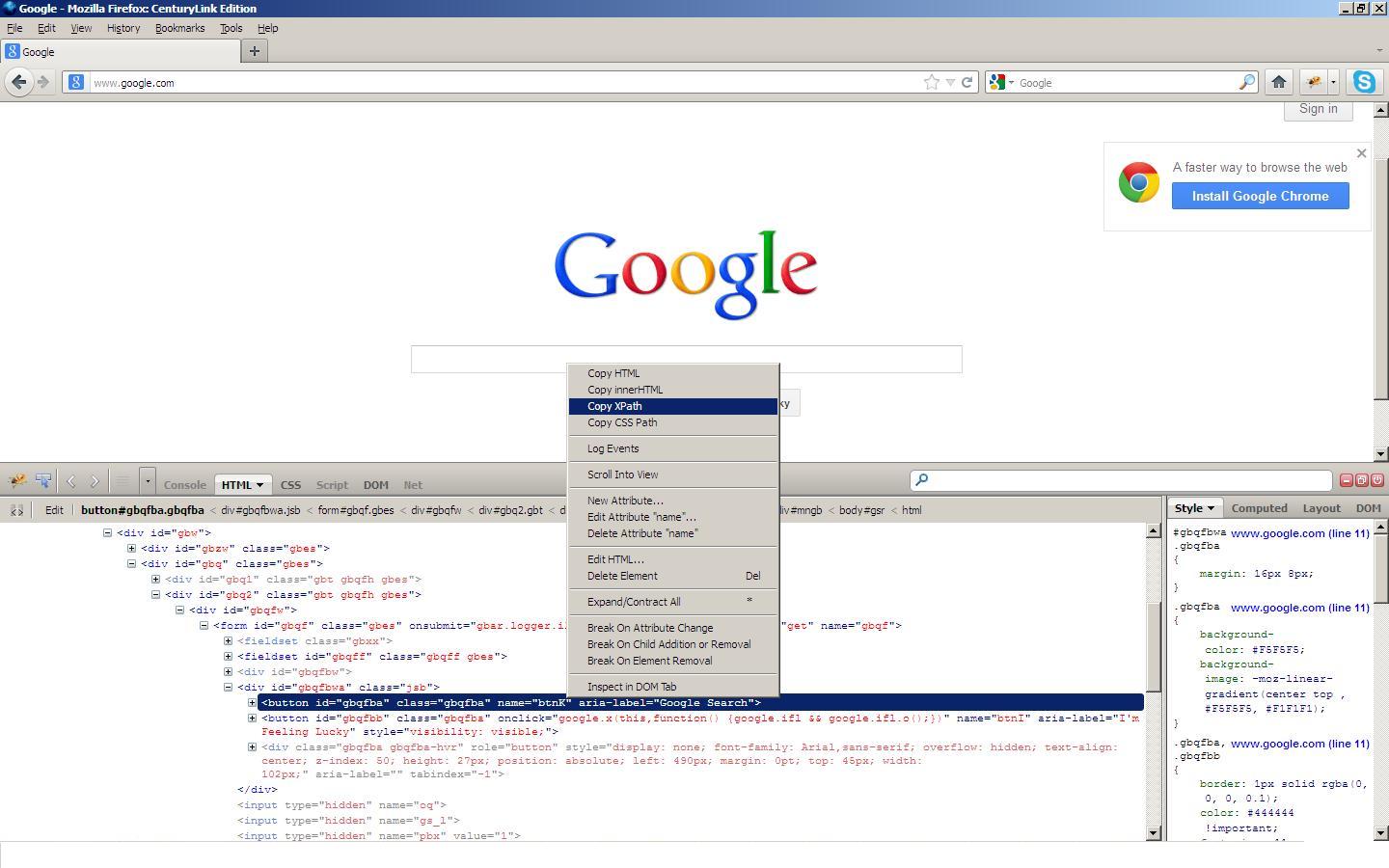Close the Chrome promo with the X
The height and width of the screenshot is (868, 1389).
1361,153
